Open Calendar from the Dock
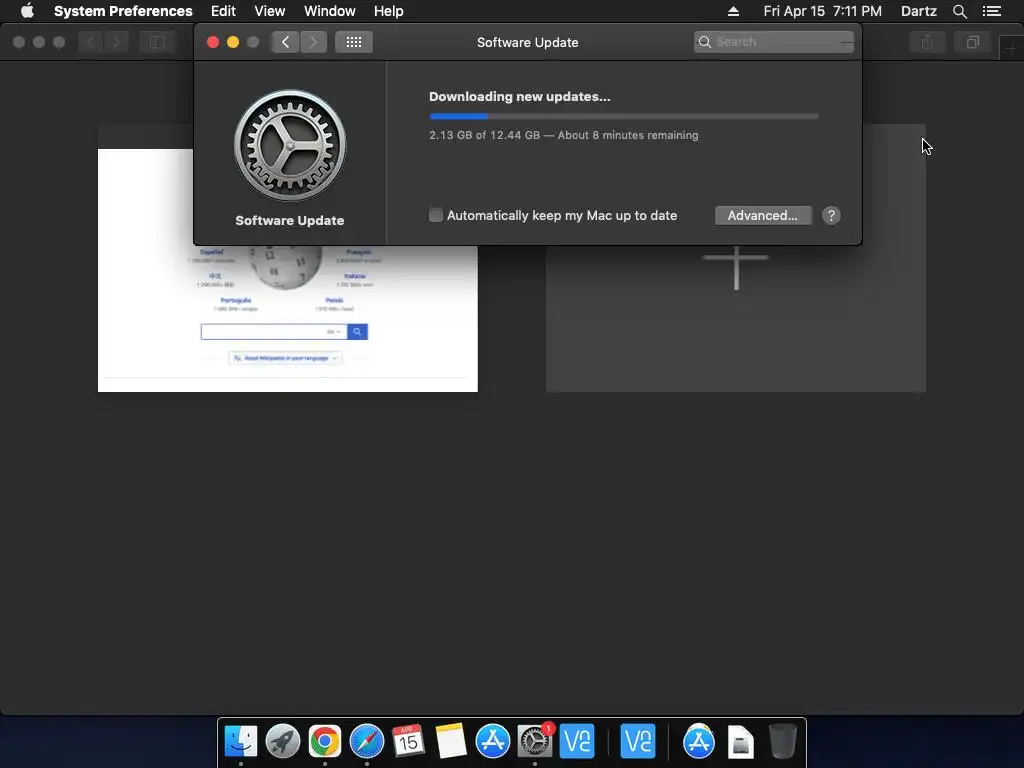The width and height of the screenshot is (1024, 768). [x=408, y=741]
